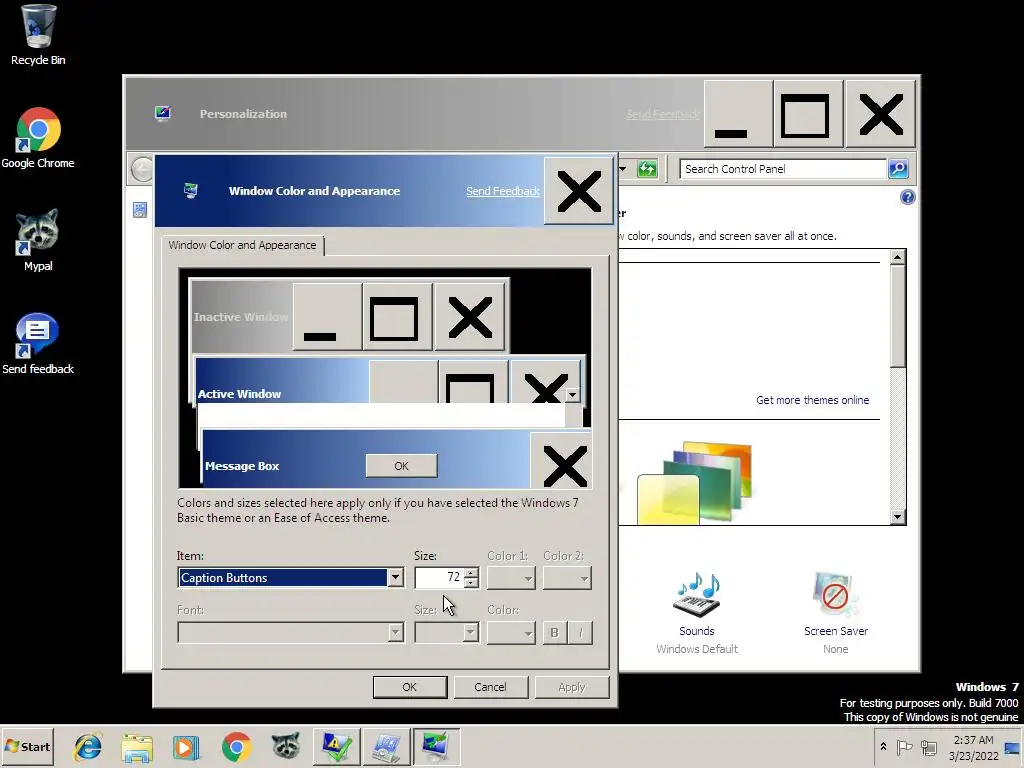Click Inactive Window title in preview
This screenshot has width=1024, height=768.
[x=240, y=317]
